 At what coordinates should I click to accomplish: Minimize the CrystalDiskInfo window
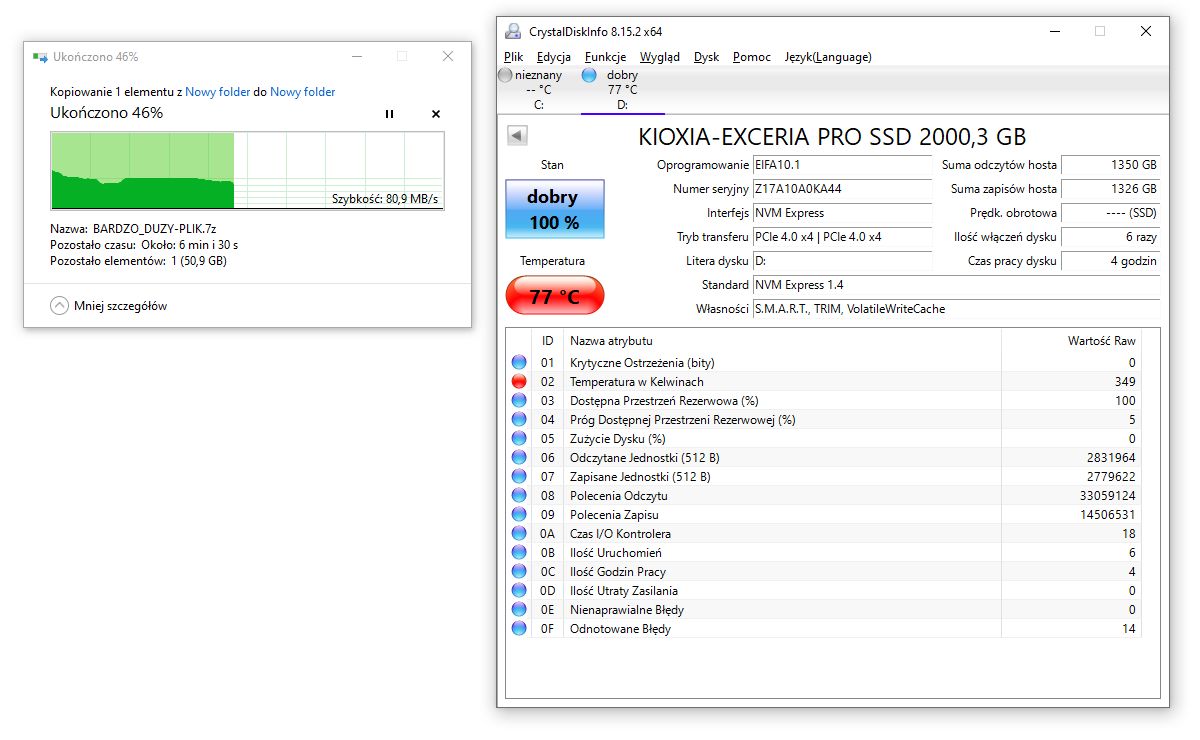[x=1053, y=31]
